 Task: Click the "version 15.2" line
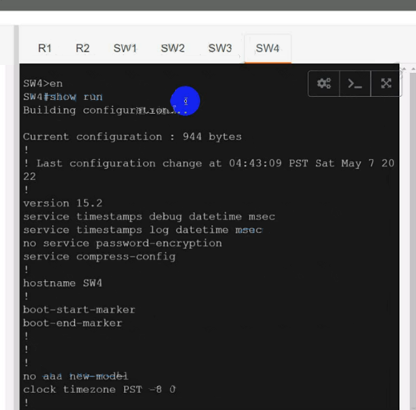click(63, 203)
